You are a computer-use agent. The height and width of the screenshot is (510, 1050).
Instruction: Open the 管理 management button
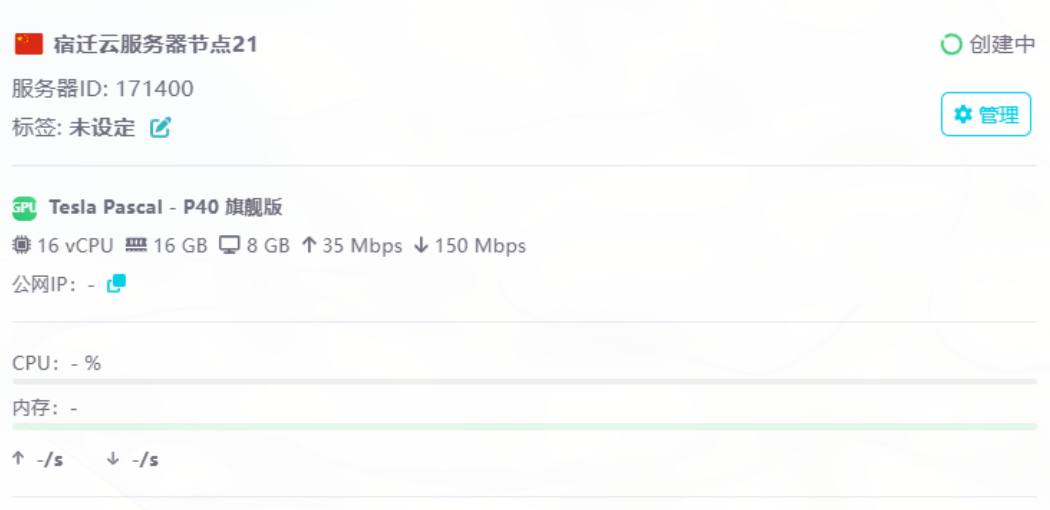tap(986, 114)
